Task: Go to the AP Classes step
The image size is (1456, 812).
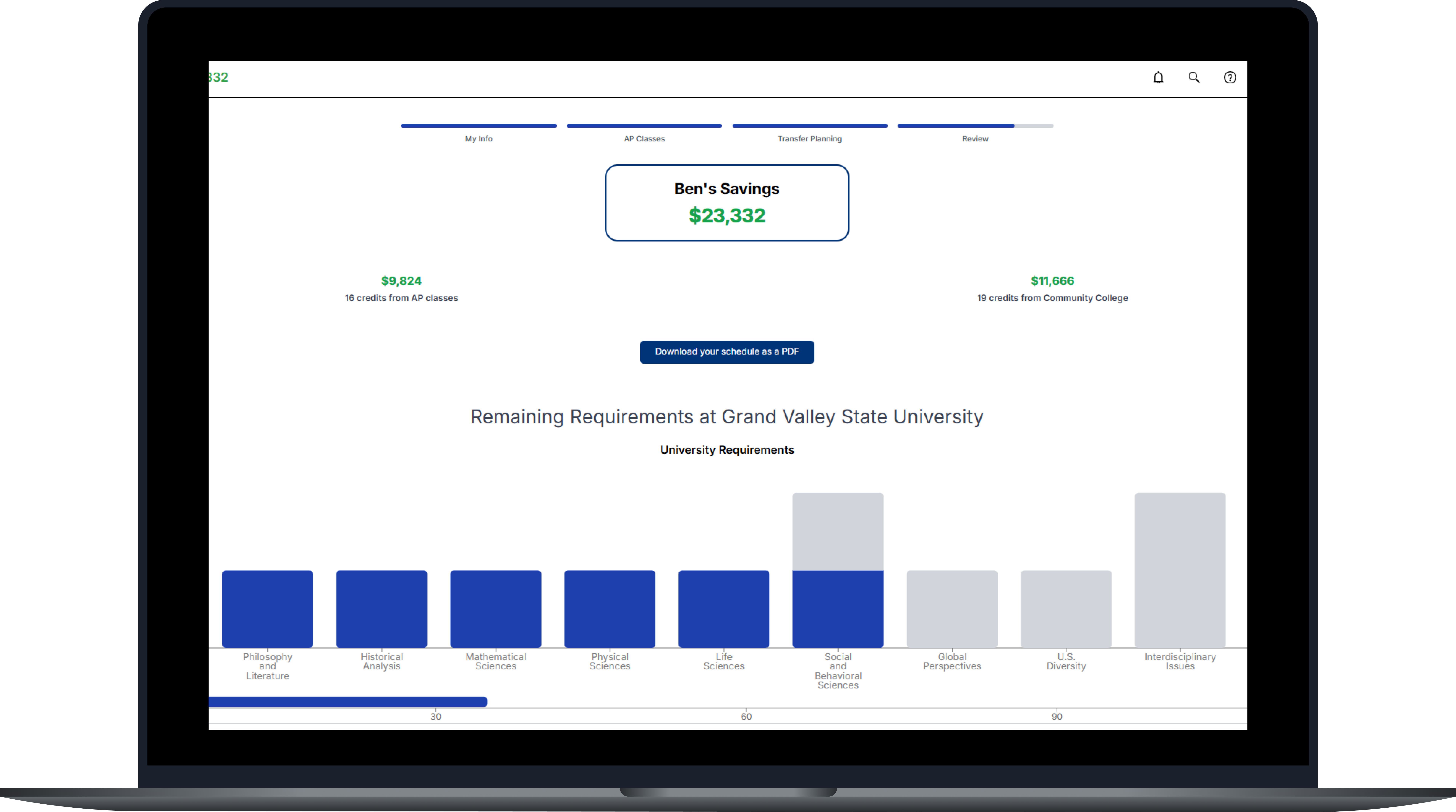Action: click(x=644, y=133)
